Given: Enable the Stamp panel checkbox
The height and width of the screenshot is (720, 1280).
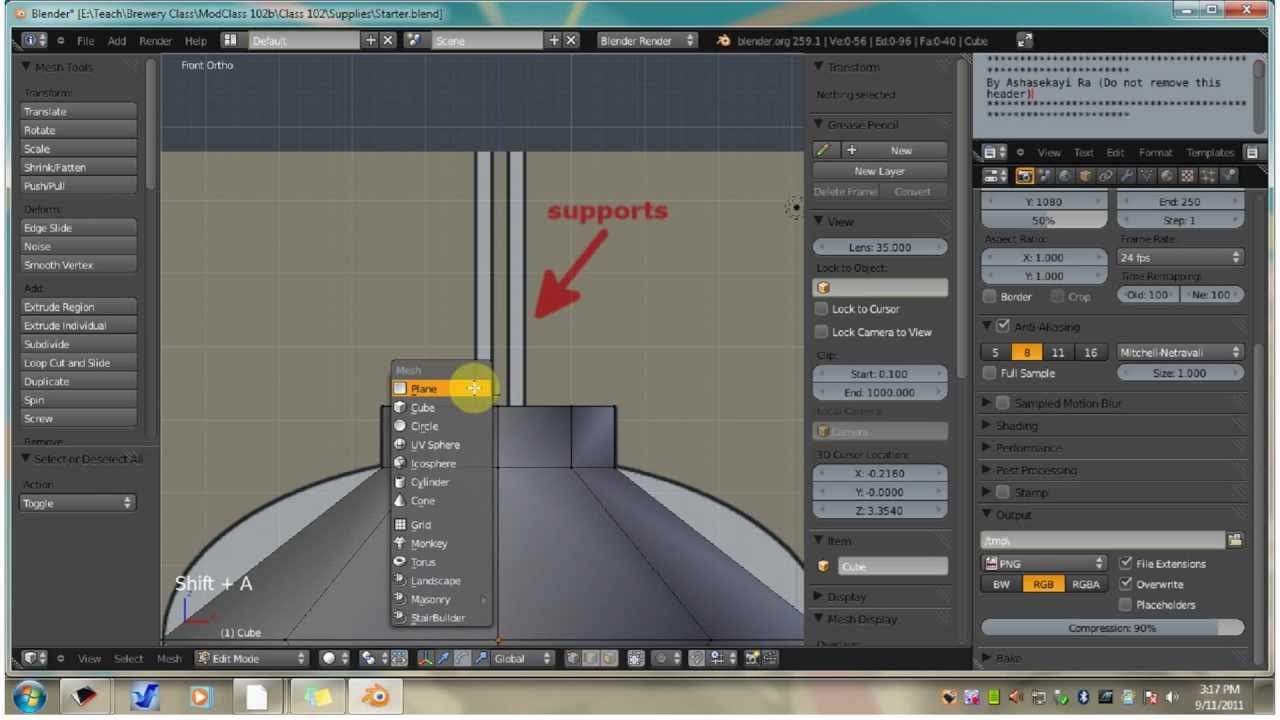Looking at the screenshot, I should (1003, 492).
